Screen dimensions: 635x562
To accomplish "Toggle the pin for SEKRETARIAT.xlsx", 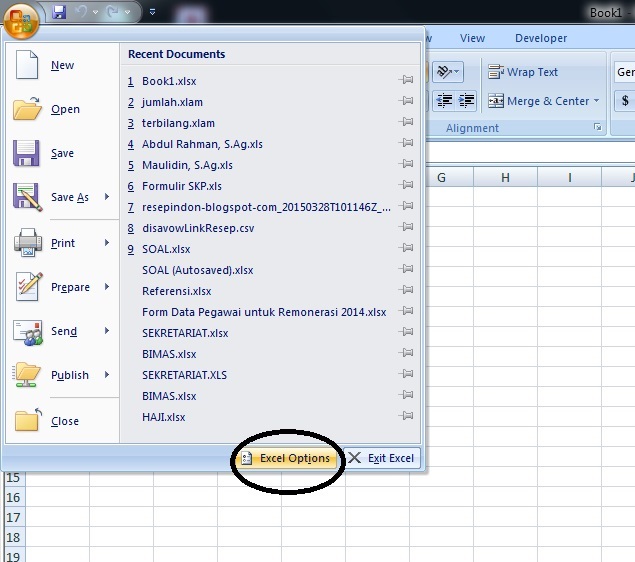I will [406, 332].
